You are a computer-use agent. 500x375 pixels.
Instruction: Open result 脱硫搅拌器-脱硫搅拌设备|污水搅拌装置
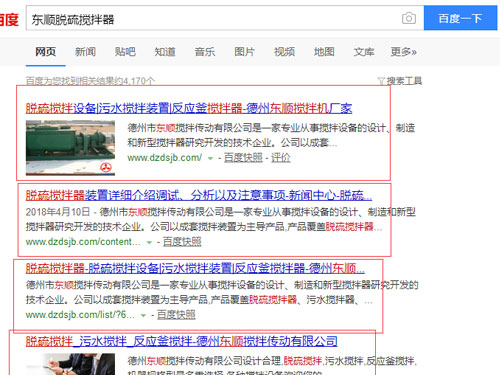[x=195, y=268]
